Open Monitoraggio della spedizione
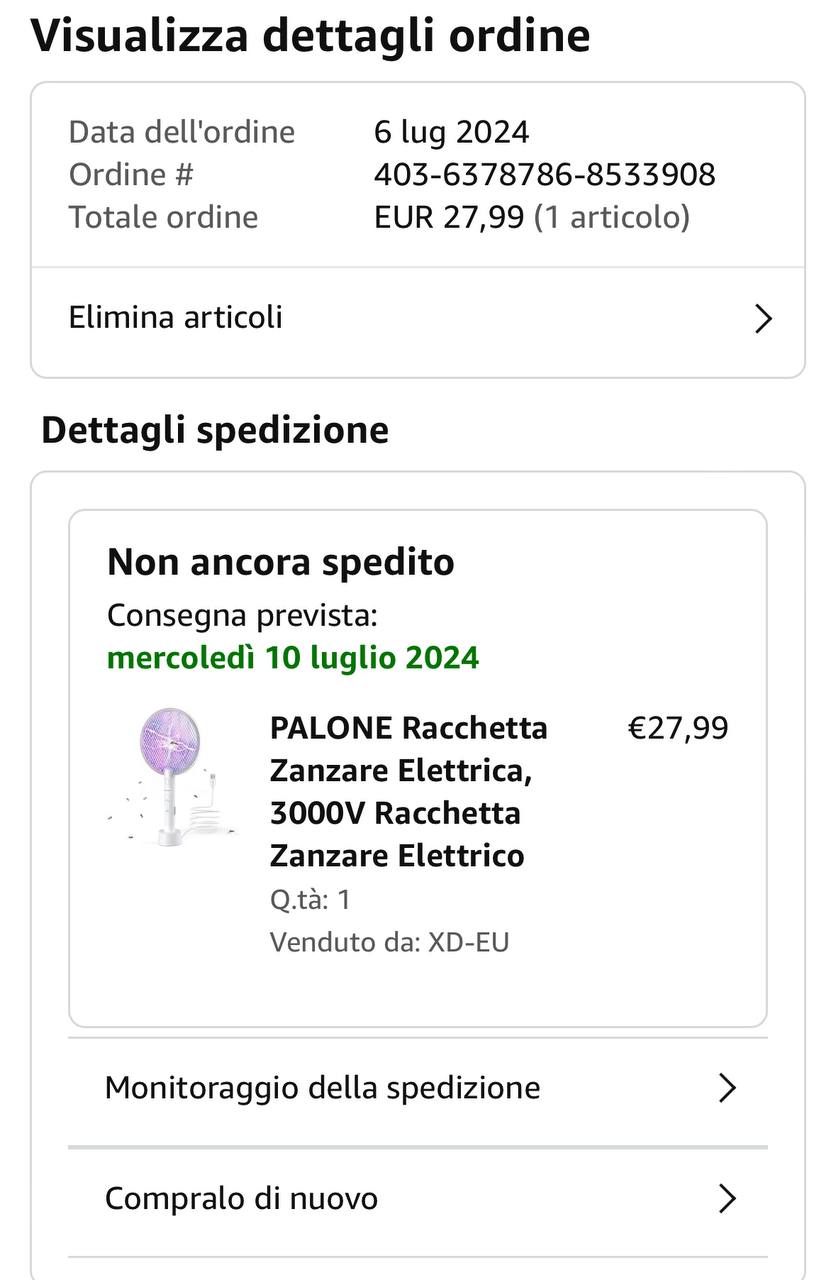This screenshot has height=1280, width=836. click(322, 1088)
